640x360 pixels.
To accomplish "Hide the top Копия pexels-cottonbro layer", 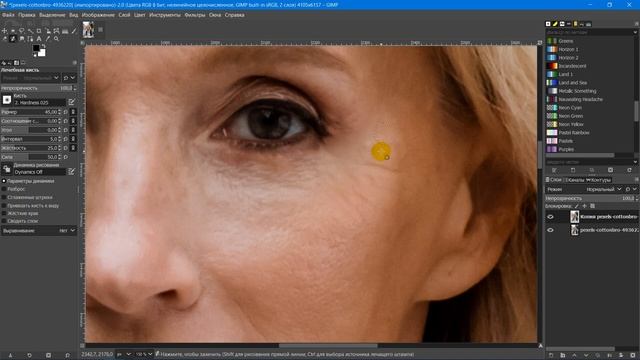I will tap(550, 217).
